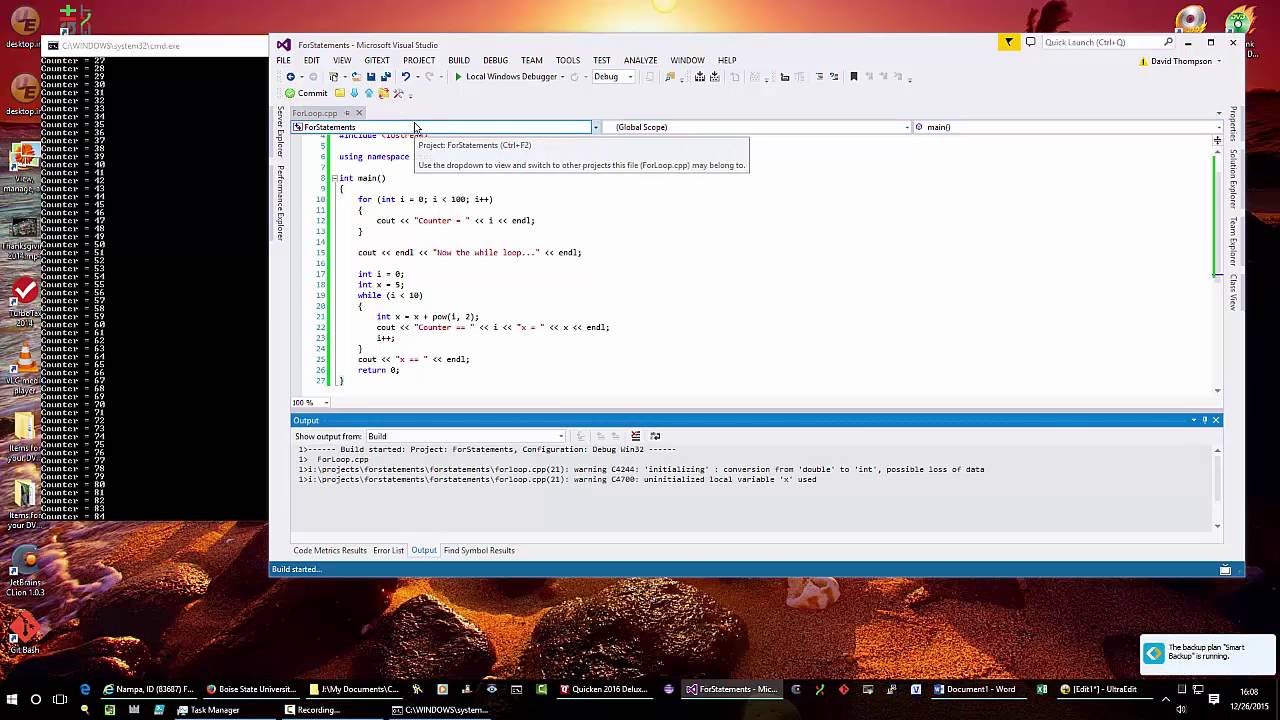Pin the ForLoop.cpp tab
This screenshot has height=720, width=1280.
click(347, 113)
